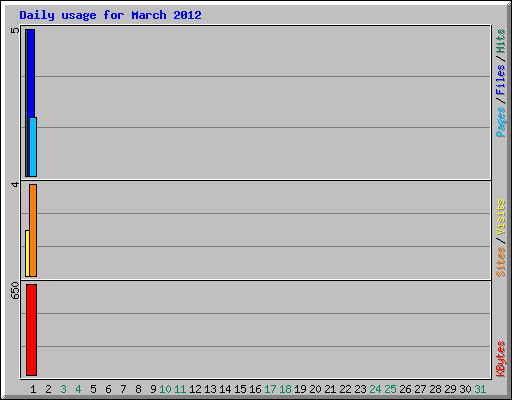Image resolution: width=512 pixels, height=400 pixels.
Task: Click the green Hits bar edge
Action: point(26,103)
